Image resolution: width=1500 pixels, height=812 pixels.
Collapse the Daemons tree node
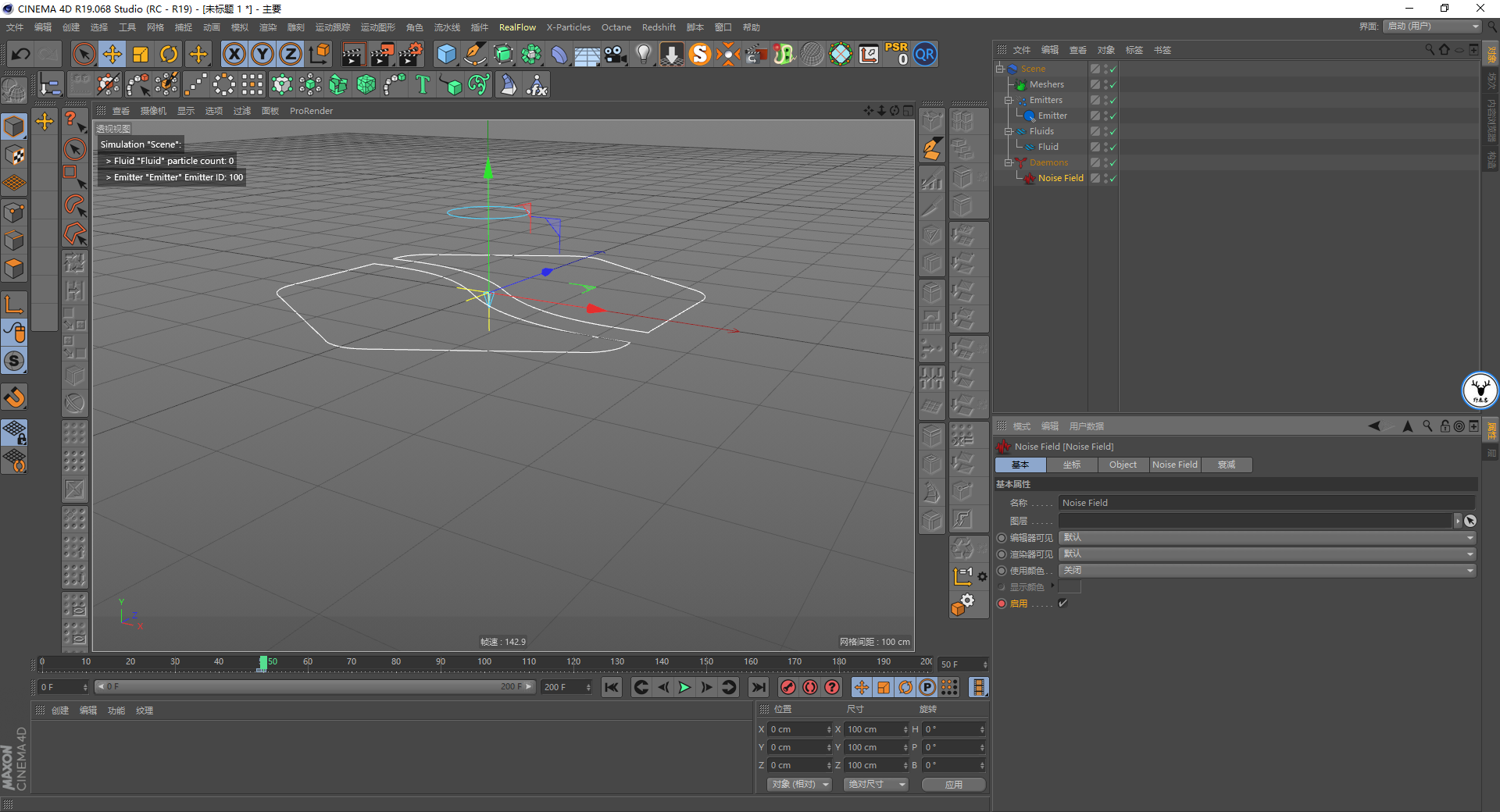tap(1009, 162)
